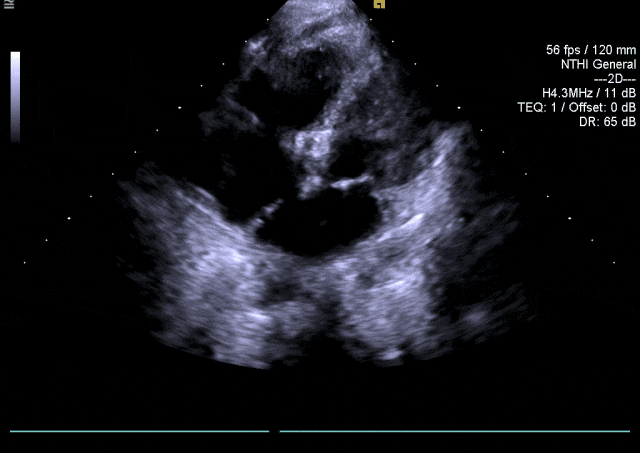Click the 'DR: 65 dB' setting
The width and height of the screenshot is (640, 453).
[607, 122]
